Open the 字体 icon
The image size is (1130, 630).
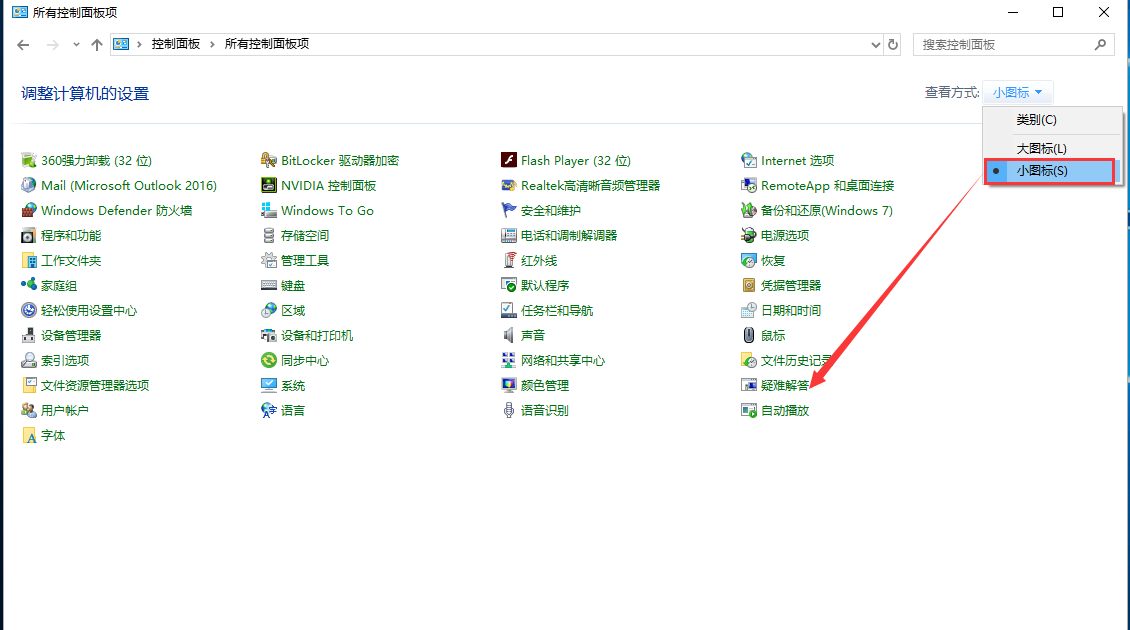coord(29,435)
